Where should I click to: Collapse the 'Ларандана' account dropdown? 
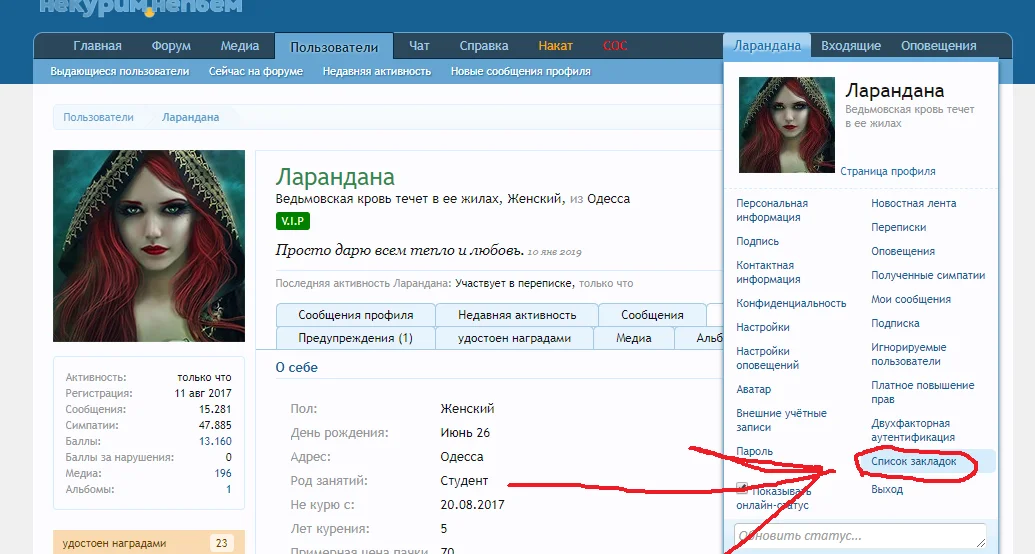click(767, 46)
